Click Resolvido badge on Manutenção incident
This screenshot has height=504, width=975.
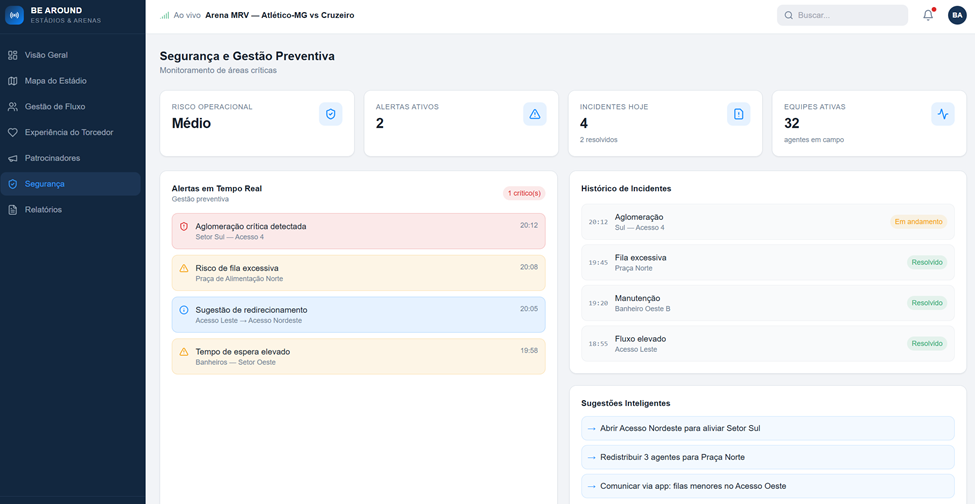pyautogui.click(x=927, y=303)
